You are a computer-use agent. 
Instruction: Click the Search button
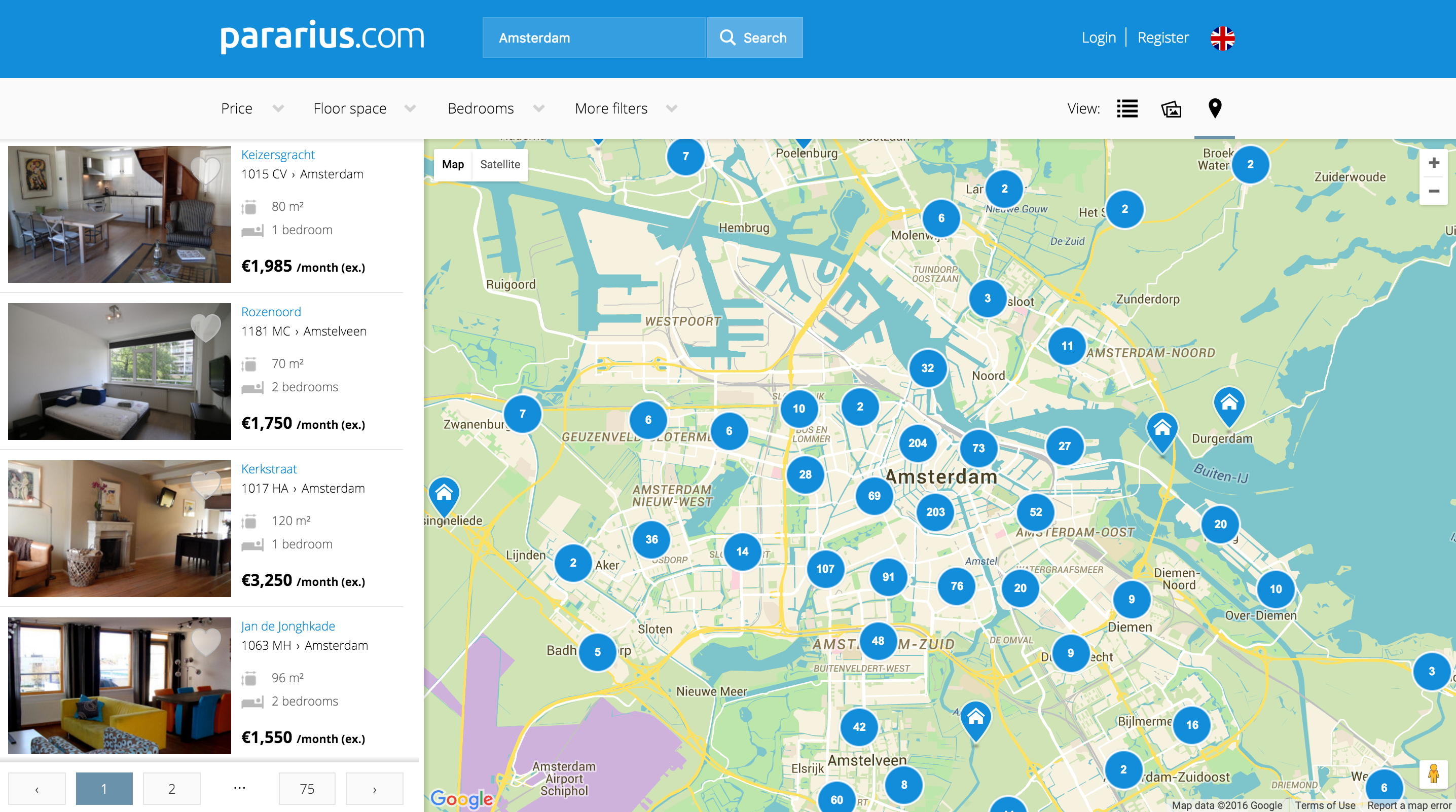point(754,38)
